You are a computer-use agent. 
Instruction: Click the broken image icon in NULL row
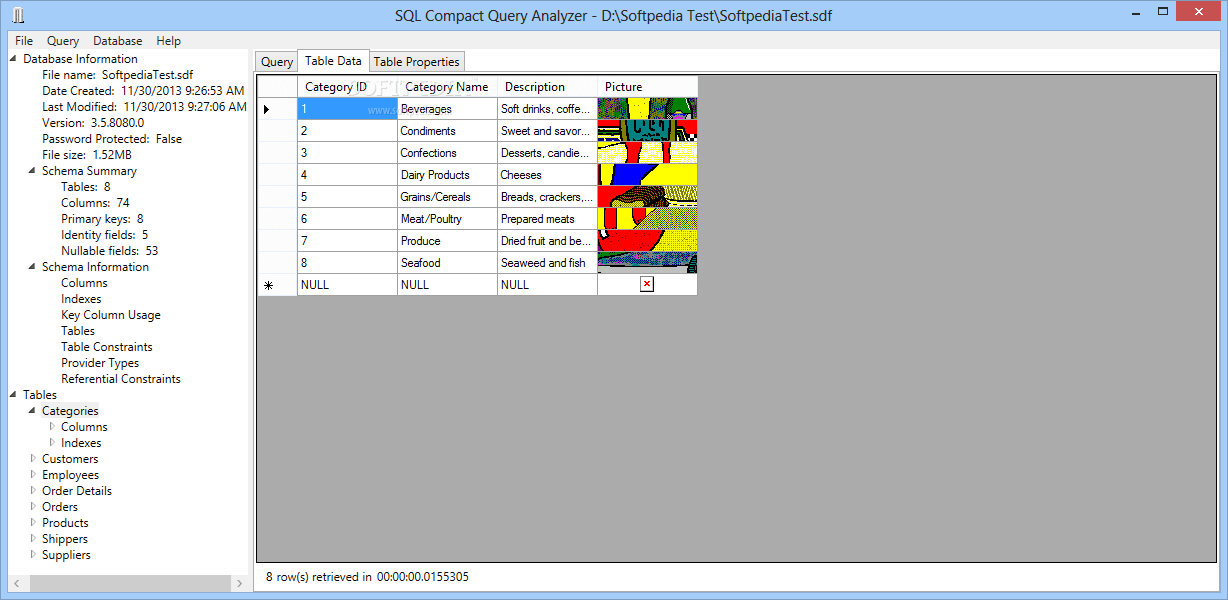[647, 285]
